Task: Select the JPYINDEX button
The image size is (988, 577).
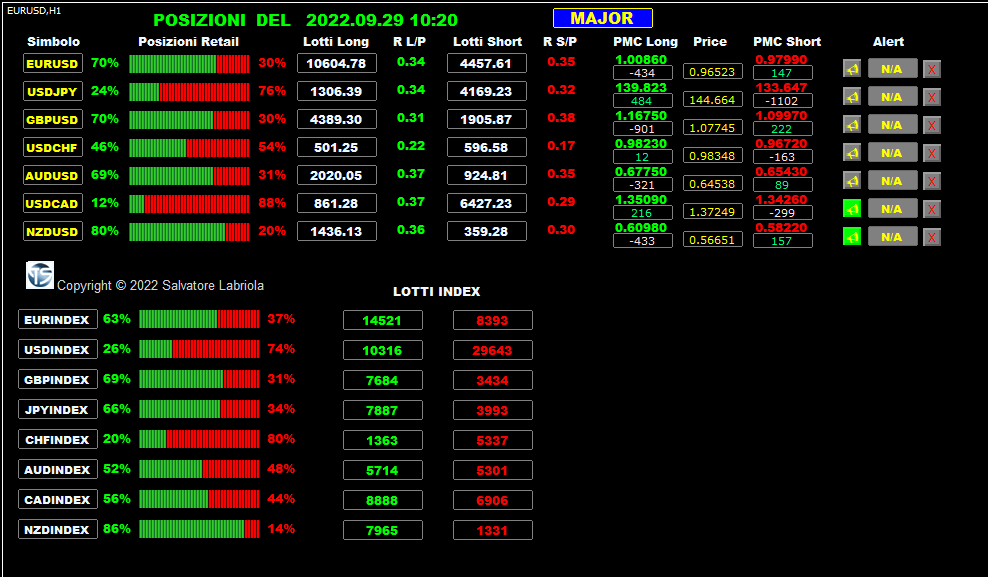Action: click(x=57, y=409)
